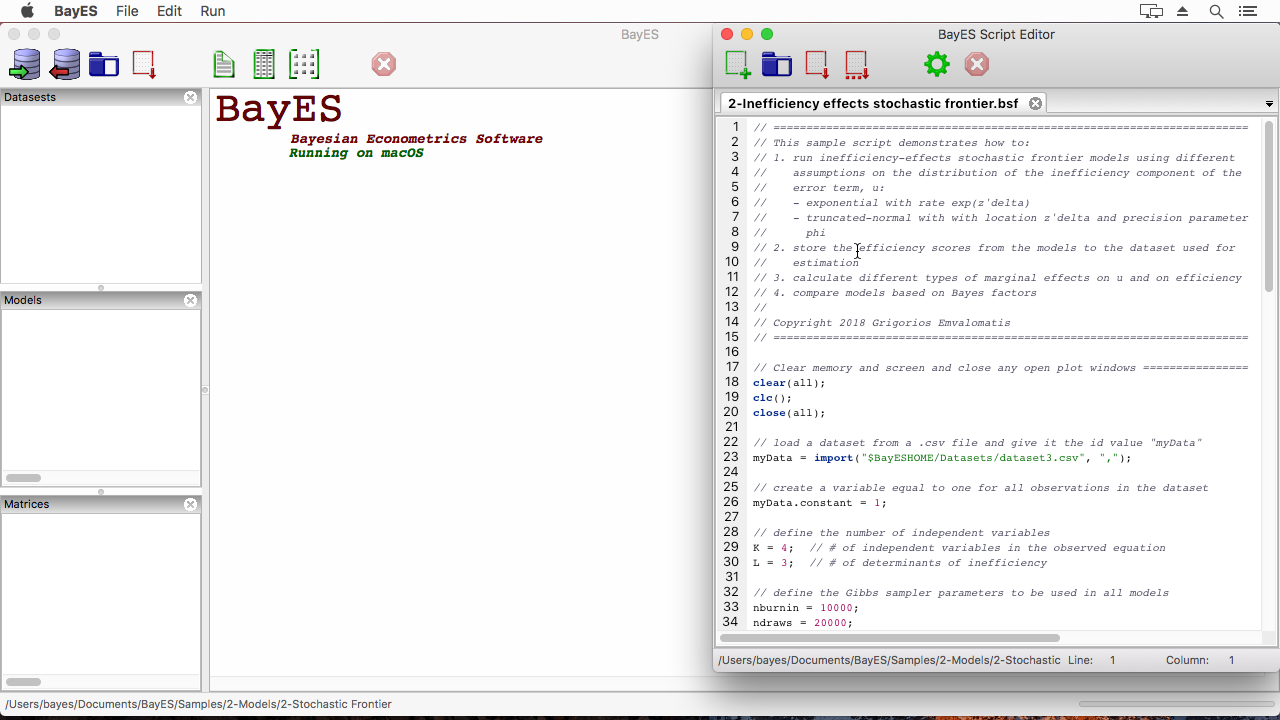This screenshot has width=1280, height=720.
Task: Open a script file in Script Editor toolbar
Action: (x=777, y=65)
